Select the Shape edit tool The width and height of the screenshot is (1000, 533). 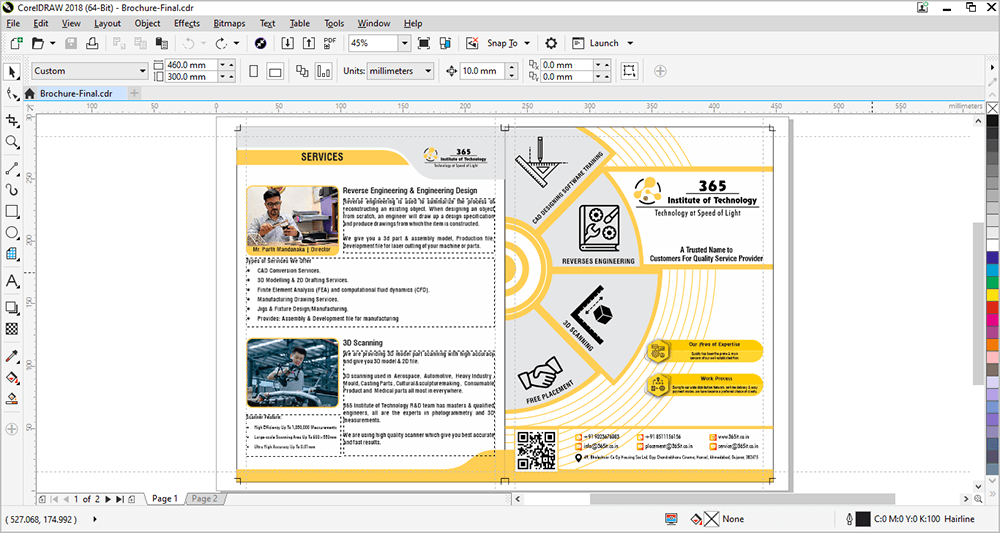[11, 94]
